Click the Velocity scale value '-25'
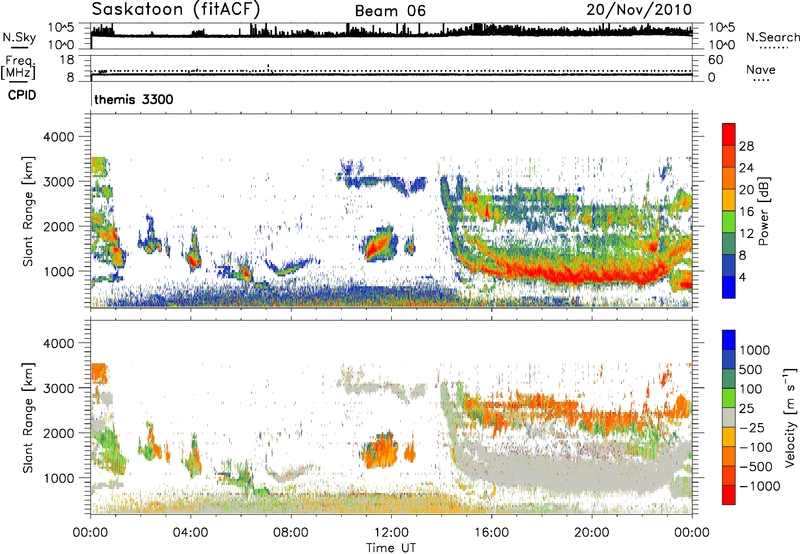Screen dimensions: 800x554 point(752,427)
